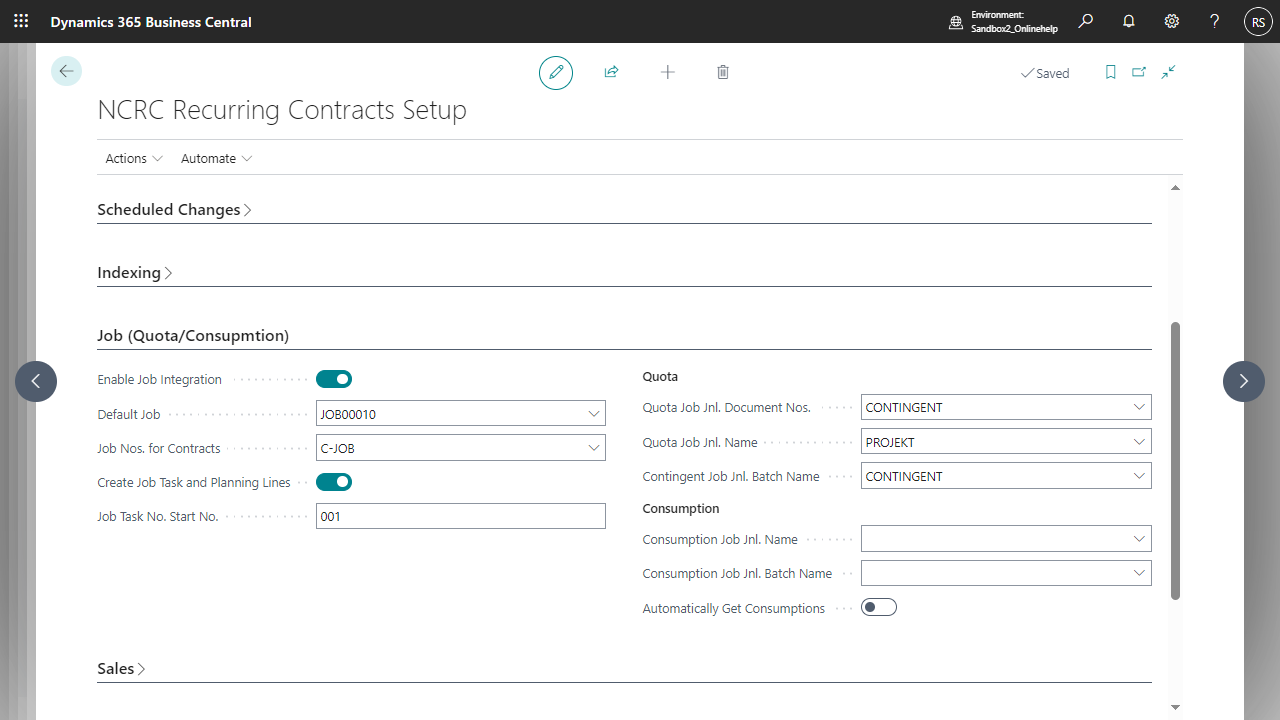The height and width of the screenshot is (720, 1280).
Task: Toggle Create Job Task and Planning Lines
Action: [334, 482]
